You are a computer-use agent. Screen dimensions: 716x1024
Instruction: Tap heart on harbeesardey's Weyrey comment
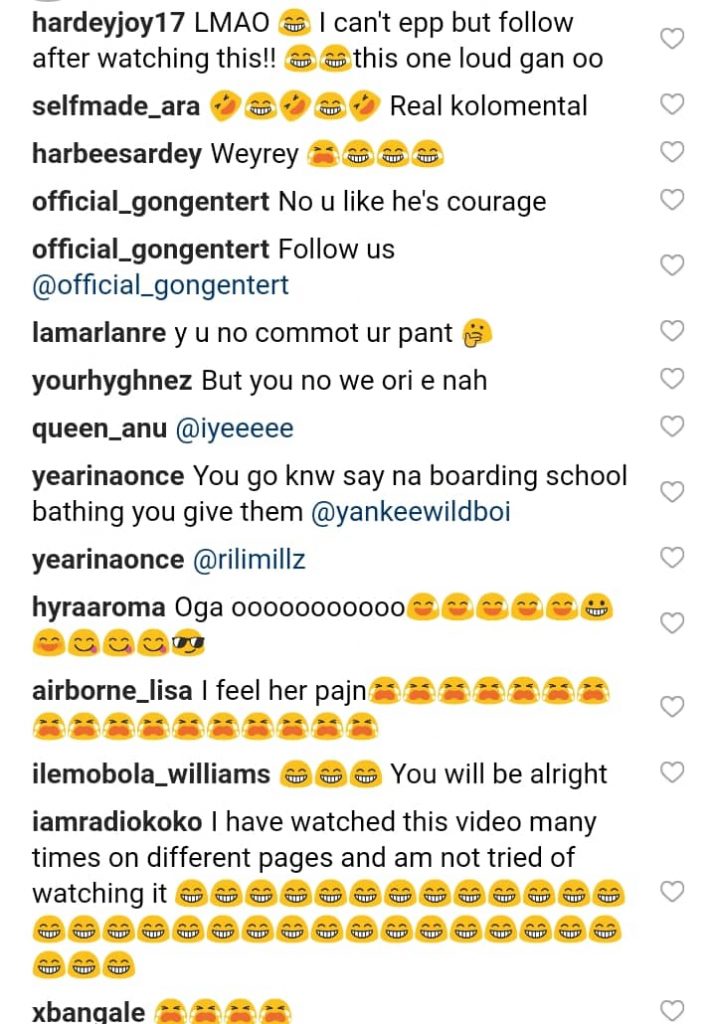[x=673, y=152]
